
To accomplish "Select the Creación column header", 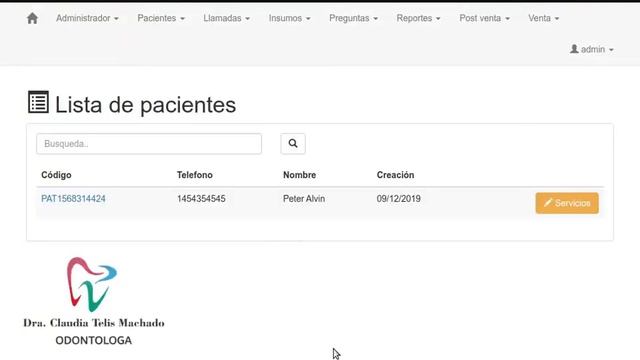I will point(396,175).
